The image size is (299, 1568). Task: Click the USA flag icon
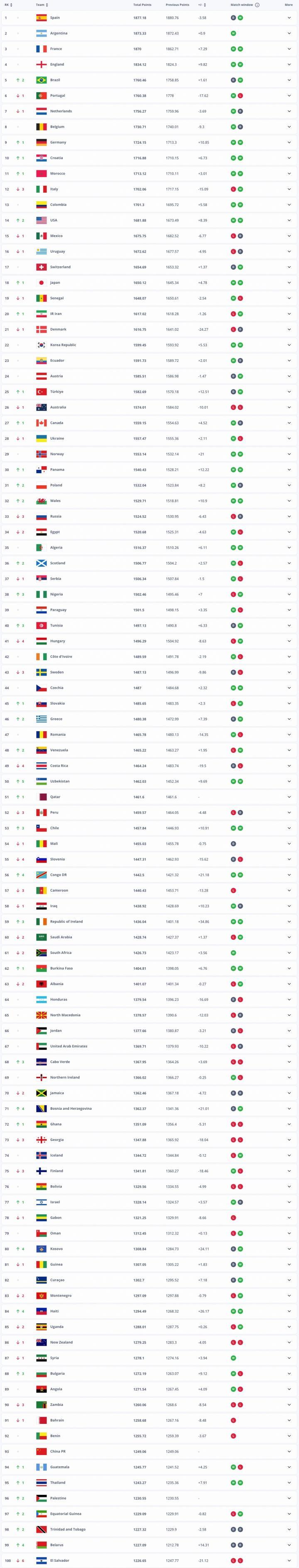tap(42, 220)
